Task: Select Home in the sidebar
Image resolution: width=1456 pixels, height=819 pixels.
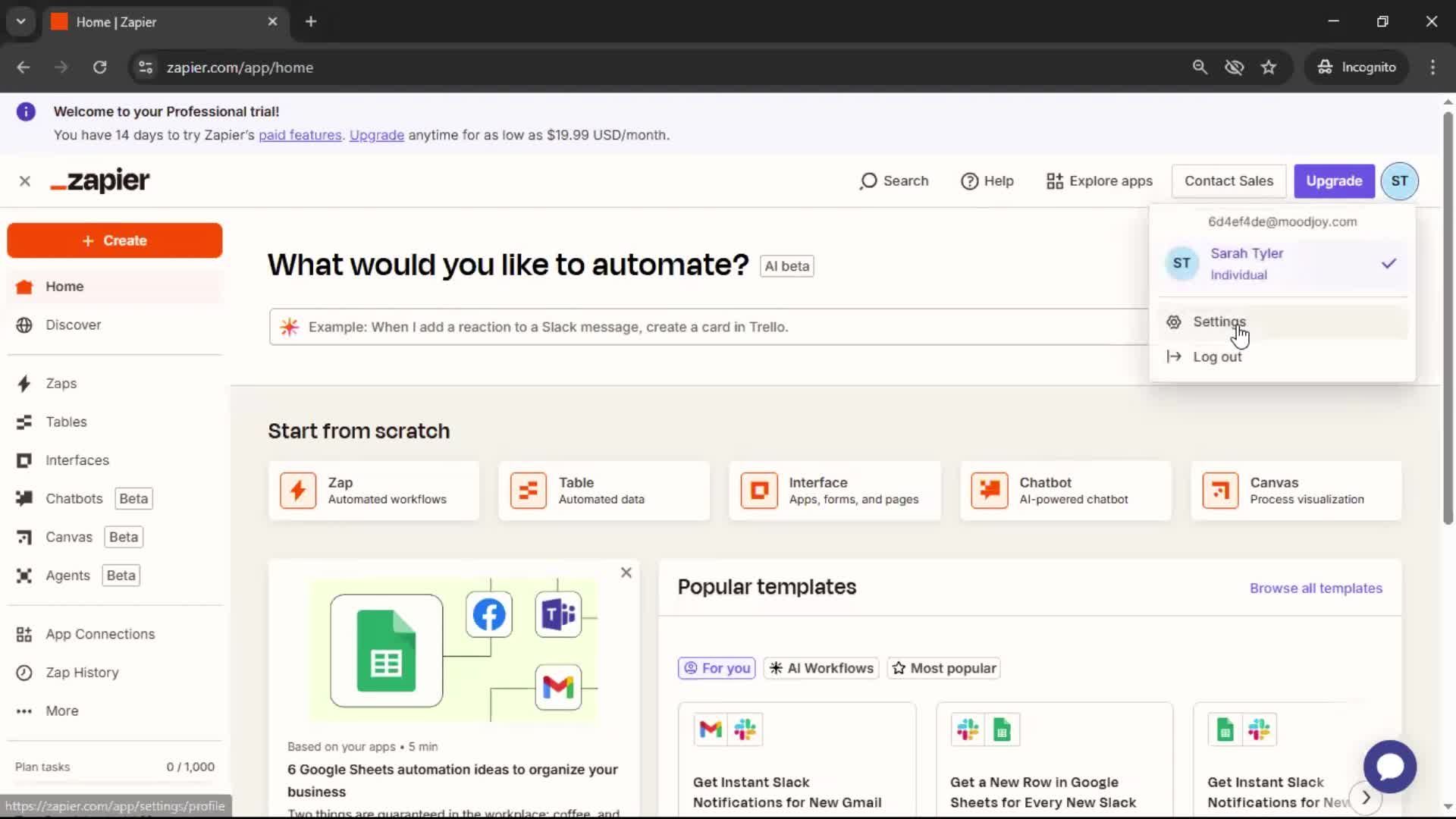Action: (114, 287)
